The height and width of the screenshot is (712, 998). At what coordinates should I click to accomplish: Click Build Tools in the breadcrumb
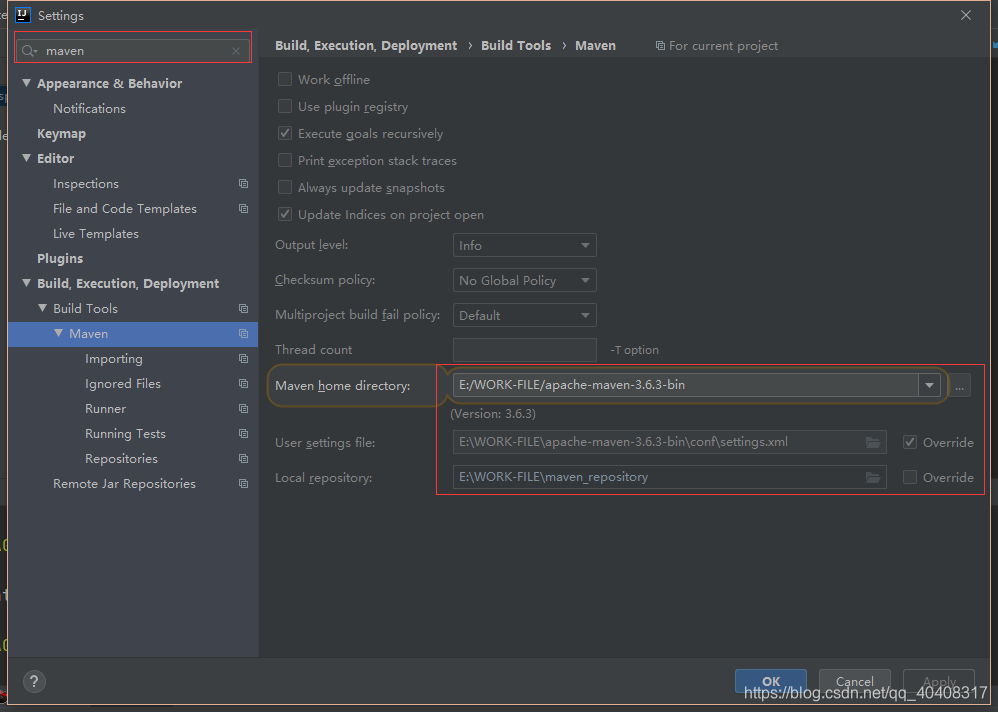pos(516,46)
